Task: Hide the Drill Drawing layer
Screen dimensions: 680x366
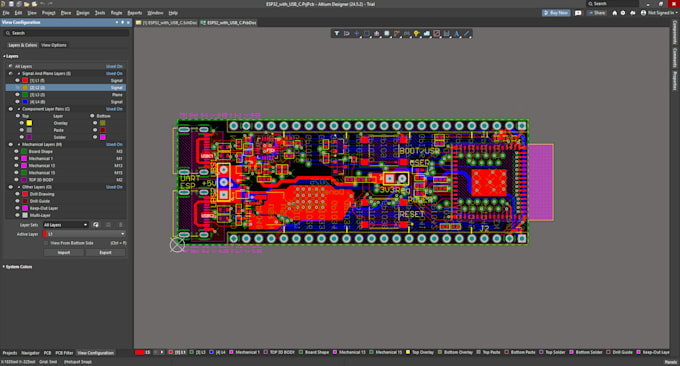Action: 17,194
